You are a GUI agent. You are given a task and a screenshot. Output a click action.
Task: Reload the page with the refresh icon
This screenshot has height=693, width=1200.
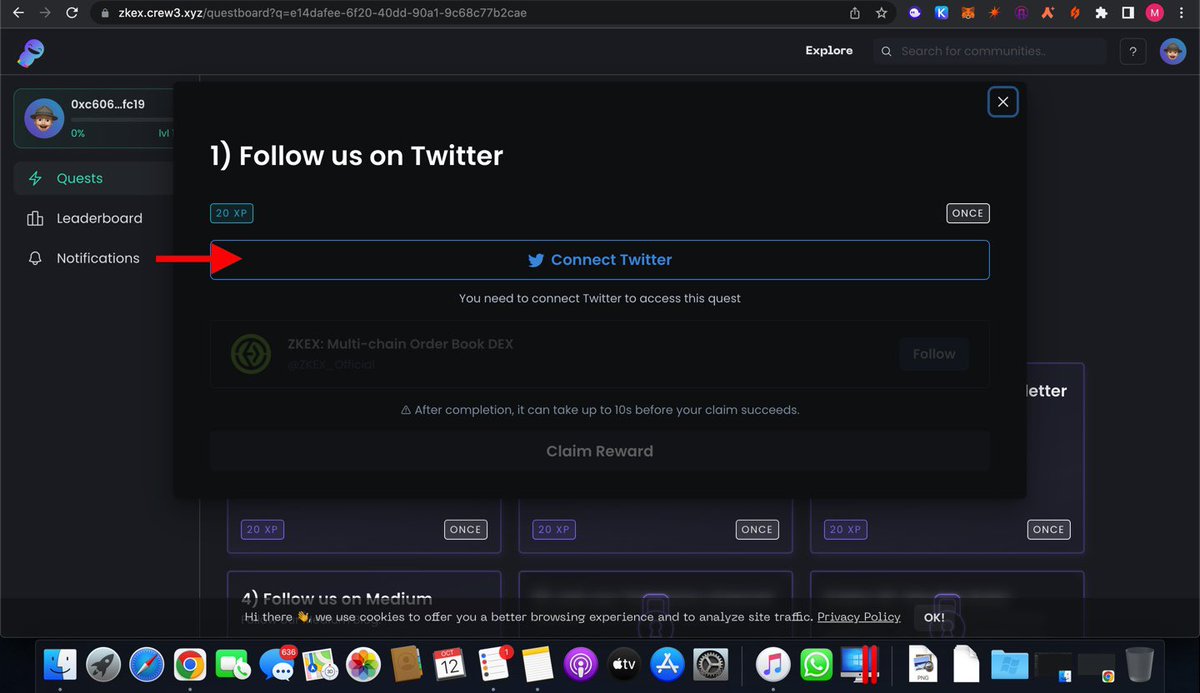(x=72, y=13)
